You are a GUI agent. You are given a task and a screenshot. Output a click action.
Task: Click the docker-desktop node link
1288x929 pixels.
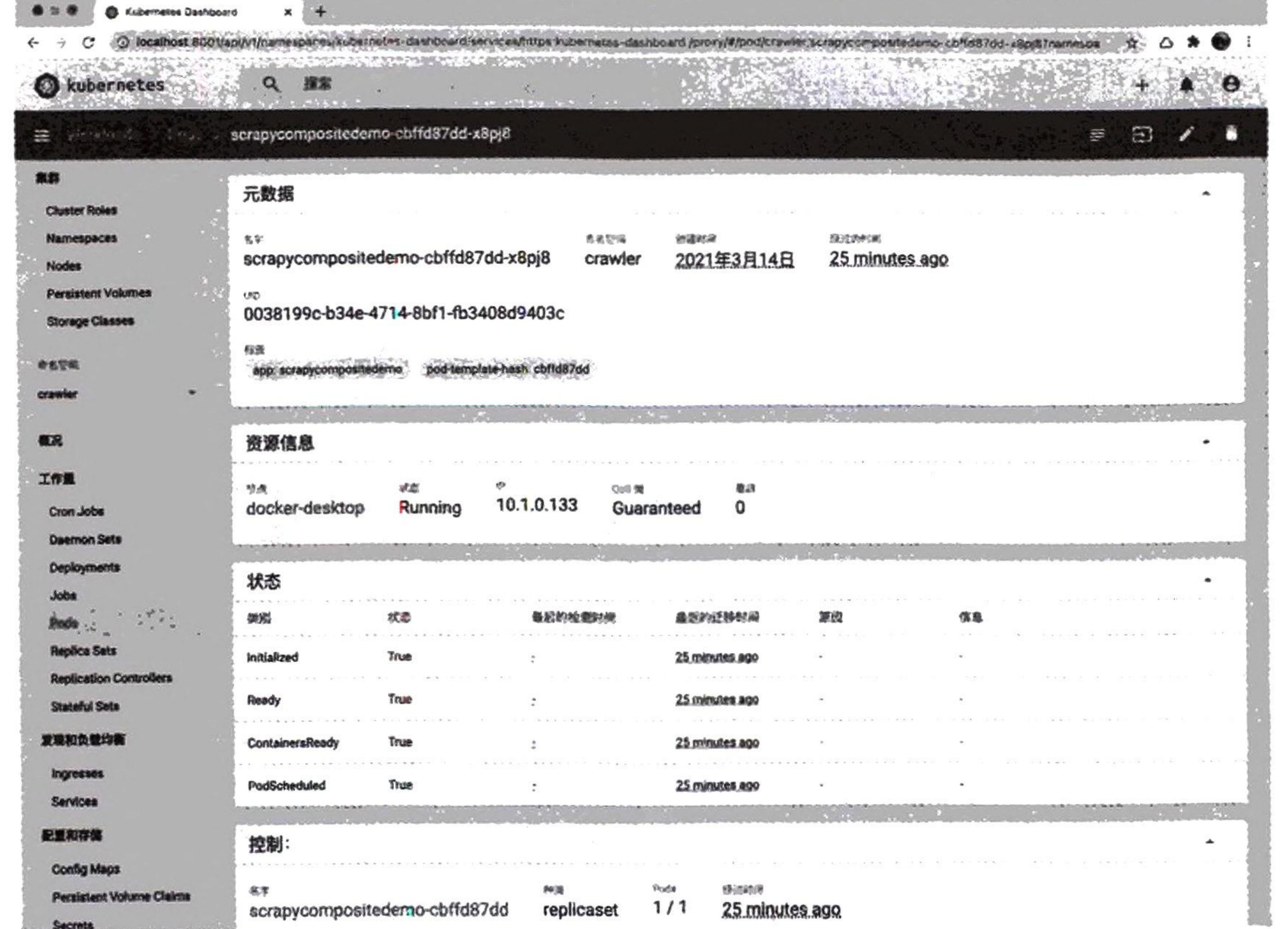305,508
